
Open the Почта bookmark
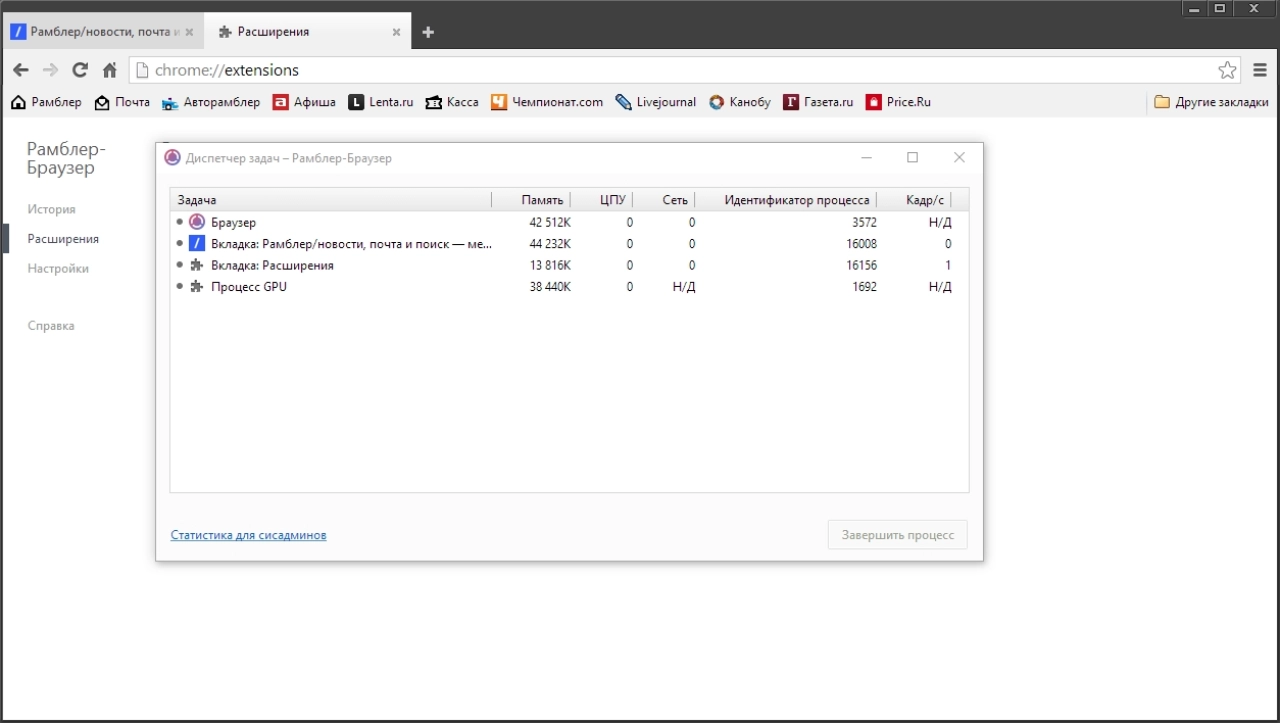[x=122, y=102]
